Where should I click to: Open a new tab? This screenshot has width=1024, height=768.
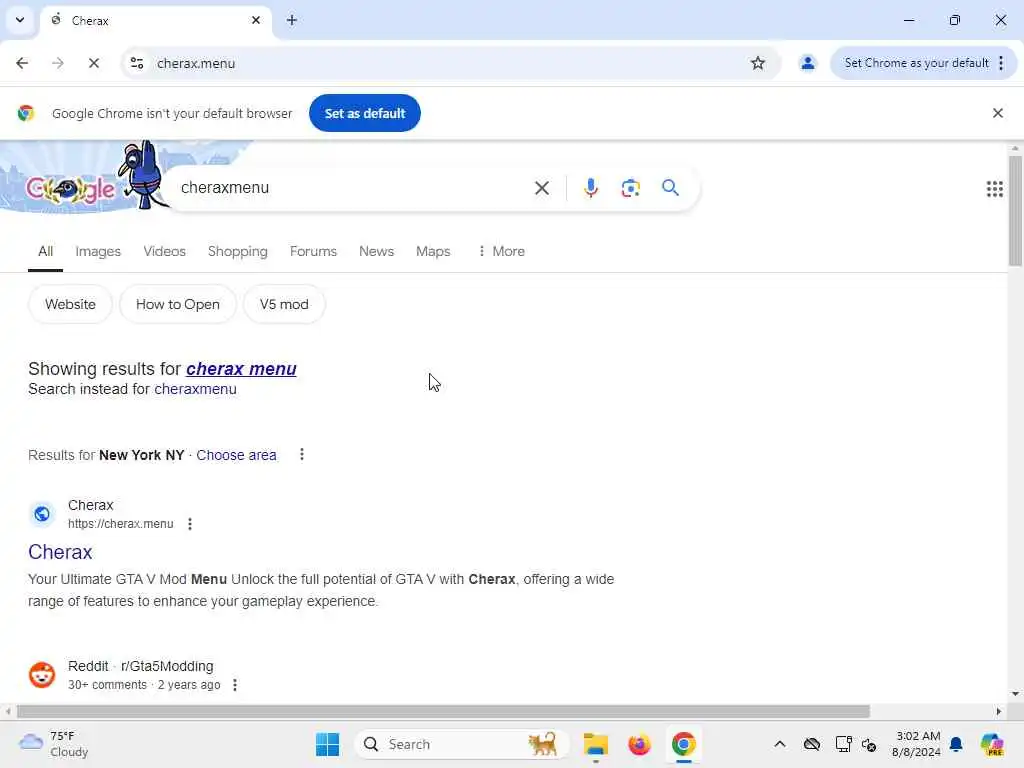click(x=292, y=20)
